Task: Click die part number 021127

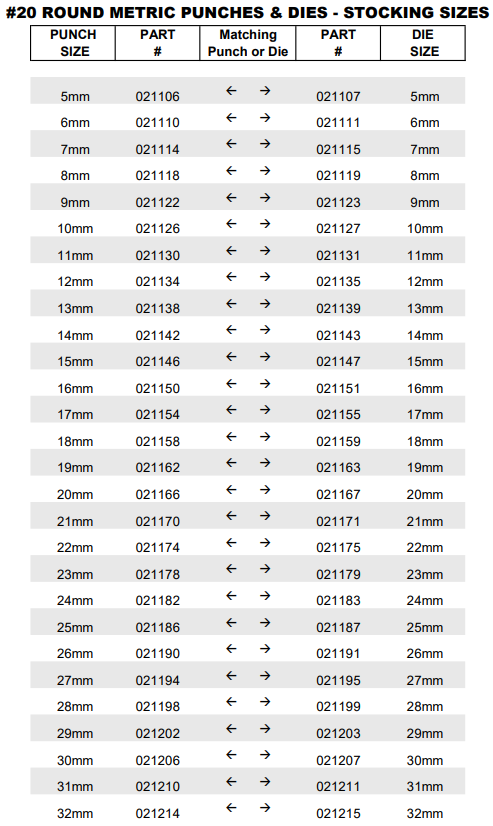Action: (338, 229)
